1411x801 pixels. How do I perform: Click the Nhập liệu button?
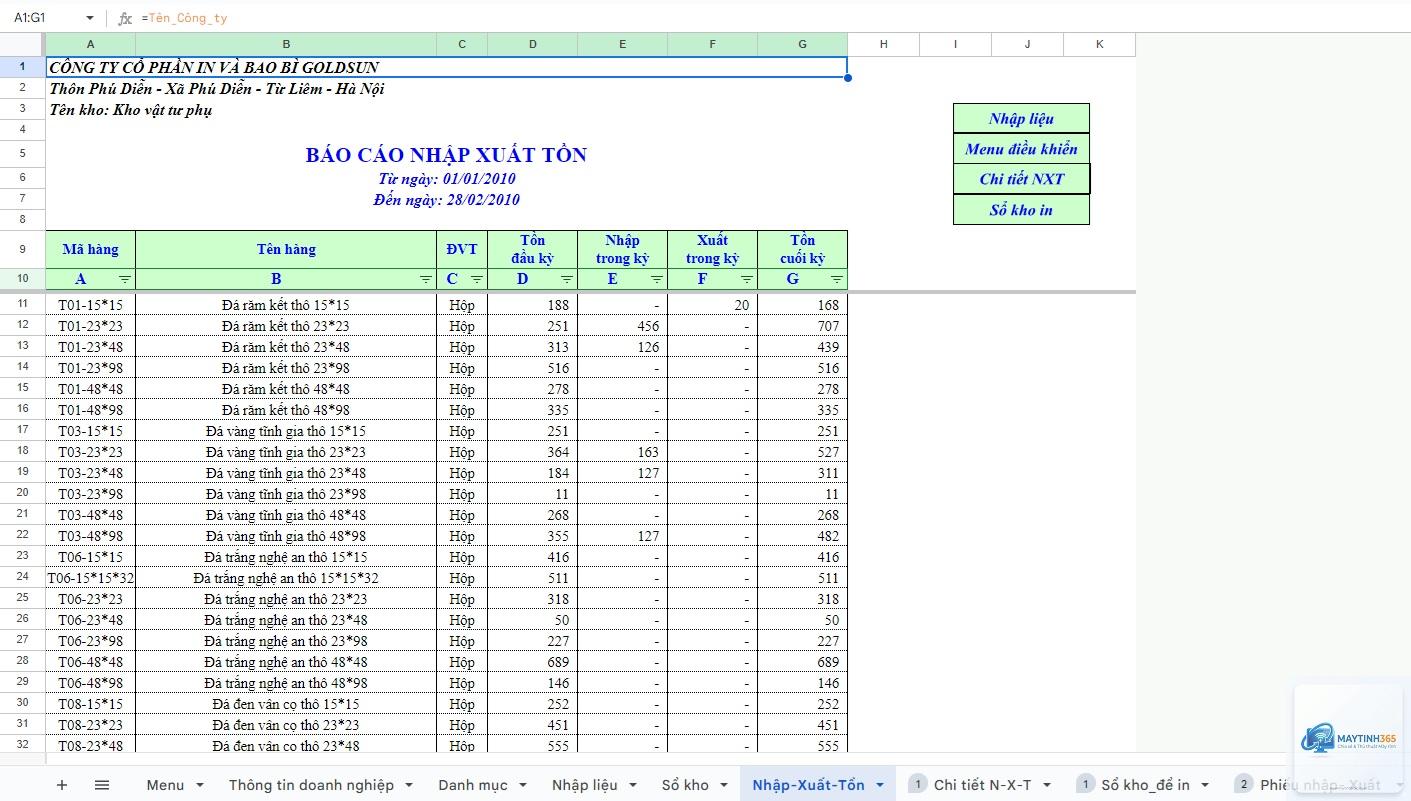point(1021,118)
